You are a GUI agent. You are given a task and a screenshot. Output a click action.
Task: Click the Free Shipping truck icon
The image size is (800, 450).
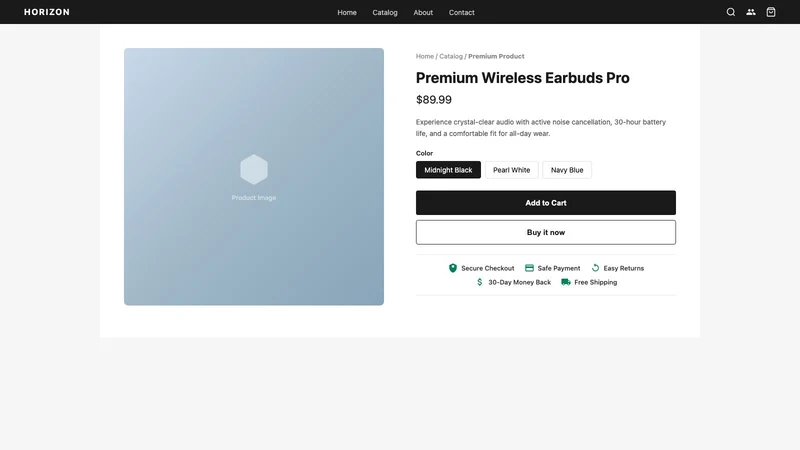pyautogui.click(x=566, y=282)
